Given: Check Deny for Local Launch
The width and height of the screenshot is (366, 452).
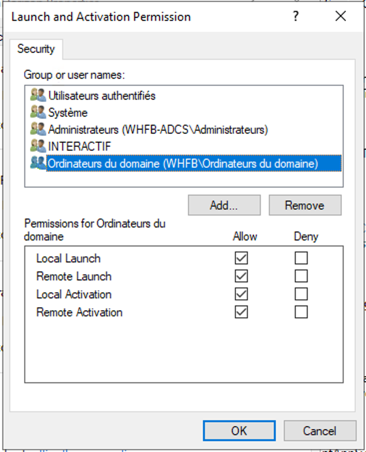Looking at the screenshot, I should pos(301,258).
